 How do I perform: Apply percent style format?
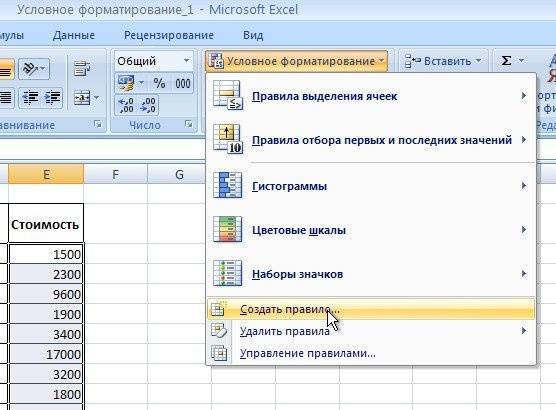(159, 83)
